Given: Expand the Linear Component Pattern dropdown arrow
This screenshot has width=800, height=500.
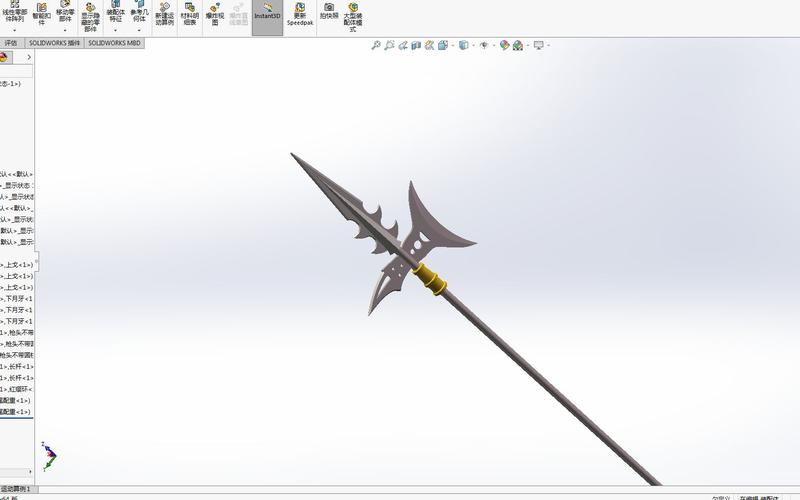Looking at the screenshot, I should [x=15, y=30].
